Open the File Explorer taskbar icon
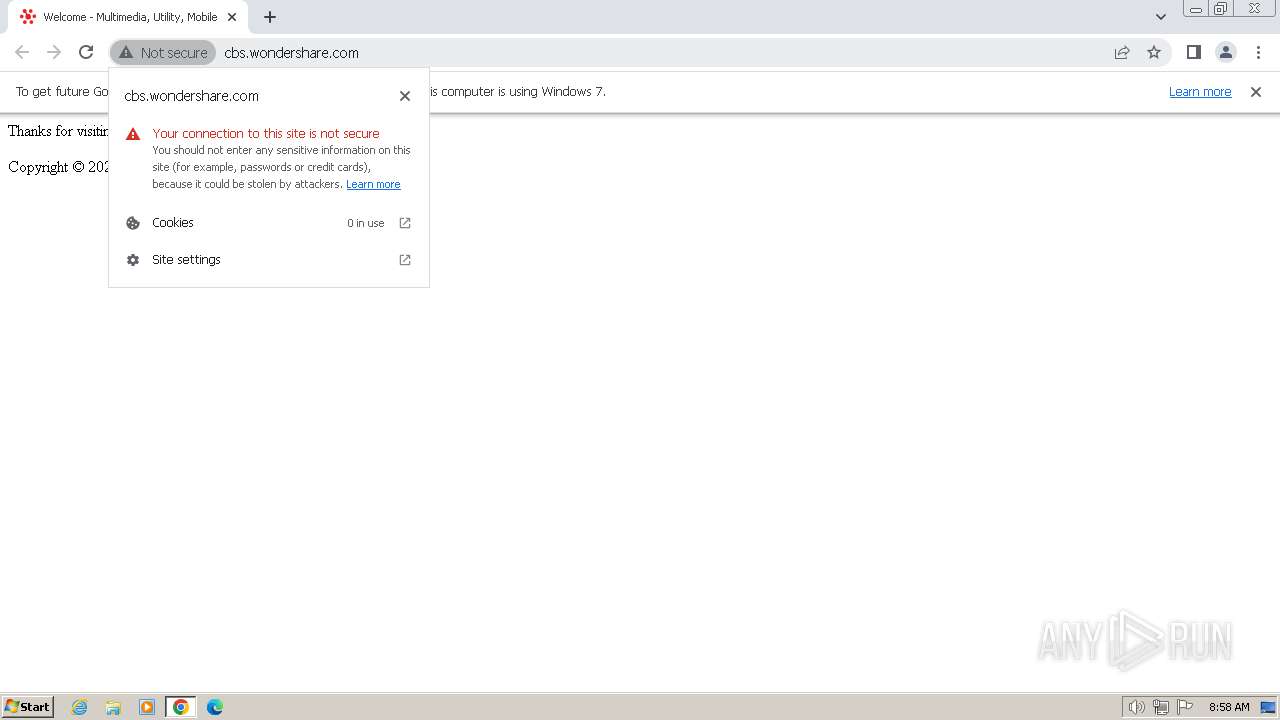Image resolution: width=1280 pixels, height=720 pixels. (x=113, y=707)
